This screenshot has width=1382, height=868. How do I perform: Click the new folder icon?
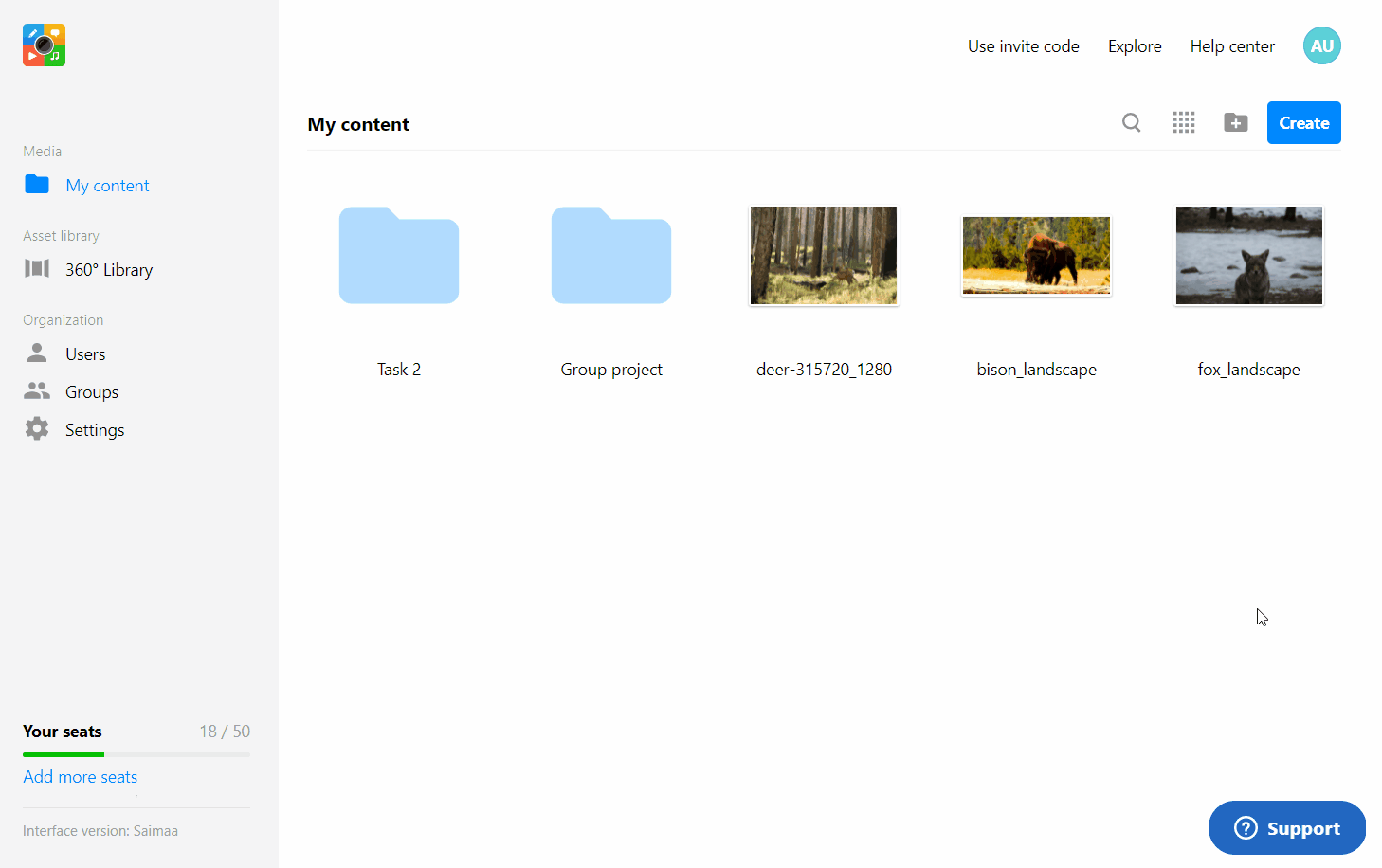pyautogui.click(x=1236, y=122)
